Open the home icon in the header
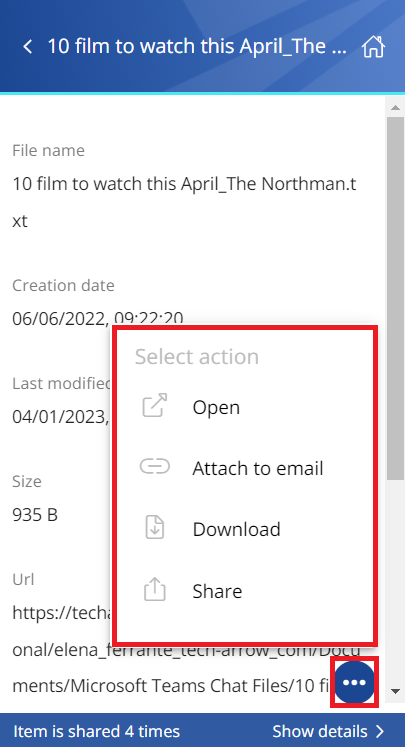The width and height of the screenshot is (405, 747). click(x=373, y=47)
